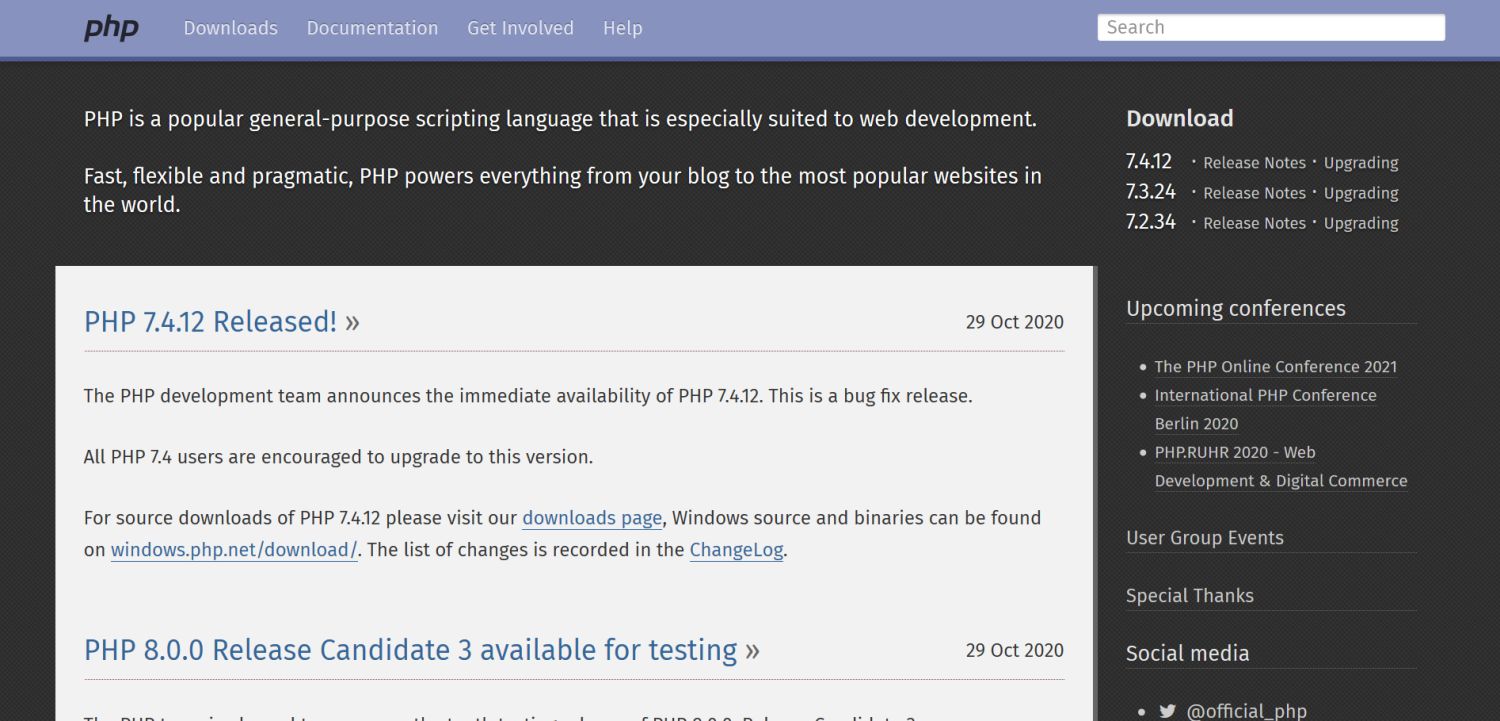The height and width of the screenshot is (721, 1500).
Task: Open Release Notes for PHP 7.2.34
Action: pos(1255,222)
